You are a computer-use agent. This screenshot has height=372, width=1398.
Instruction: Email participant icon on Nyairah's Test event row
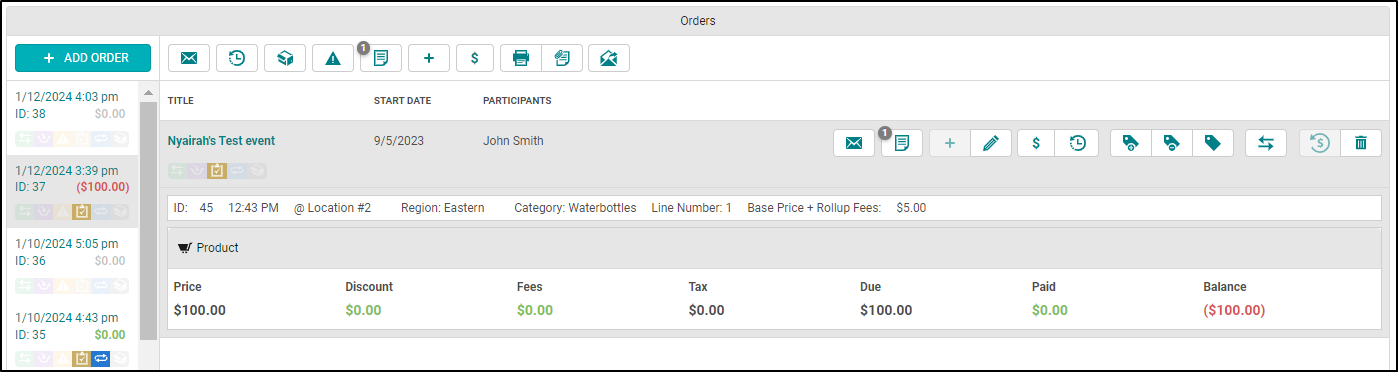tap(854, 143)
